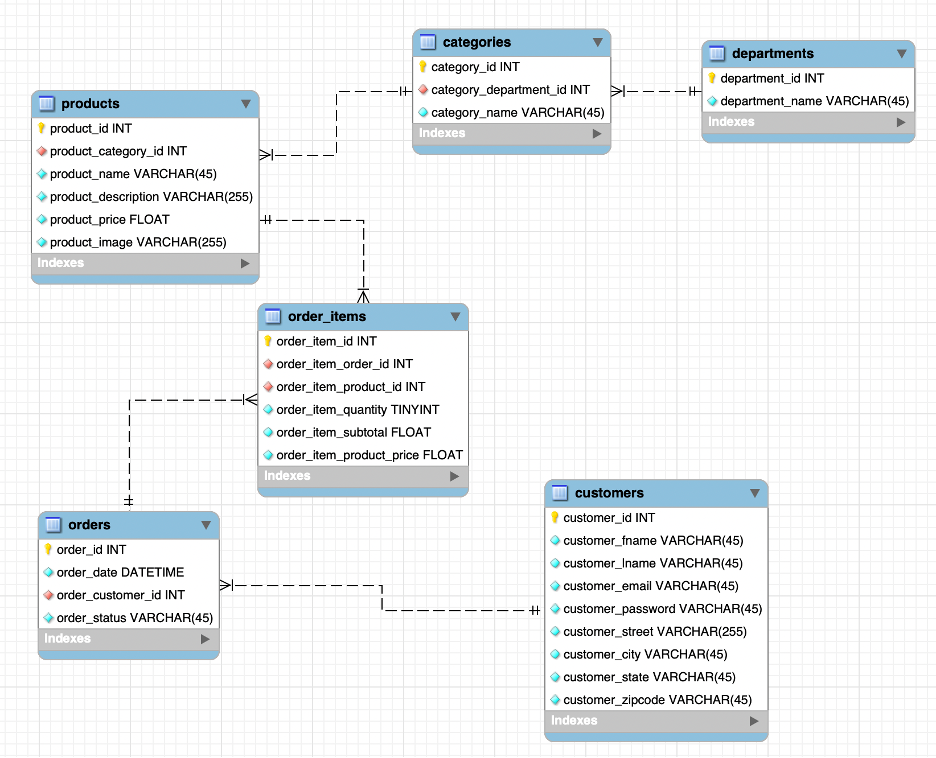This screenshot has height=758, width=936.
Task: Click the category_name column diamond icon
Action: (x=423, y=112)
